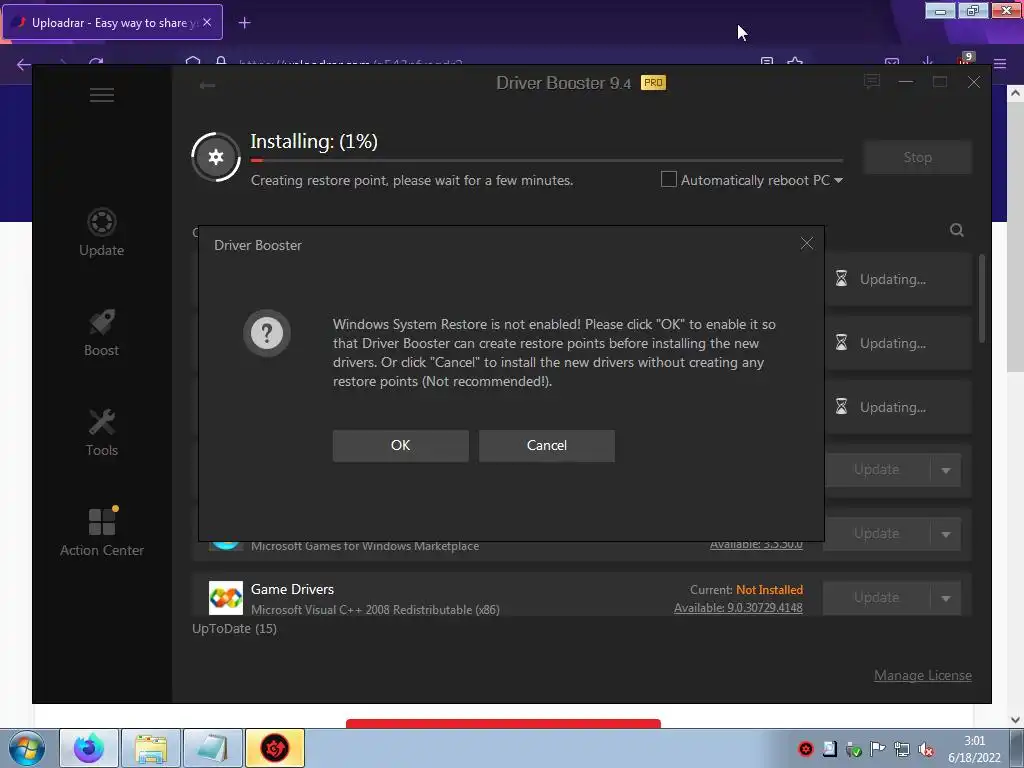Click the red Driver Booster tray icon
The image size is (1024, 768).
(x=806, y=749)
